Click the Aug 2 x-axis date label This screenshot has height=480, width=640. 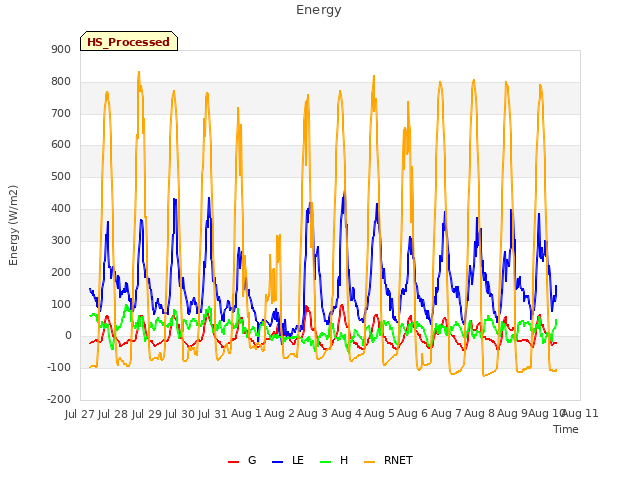click(279, 414)
